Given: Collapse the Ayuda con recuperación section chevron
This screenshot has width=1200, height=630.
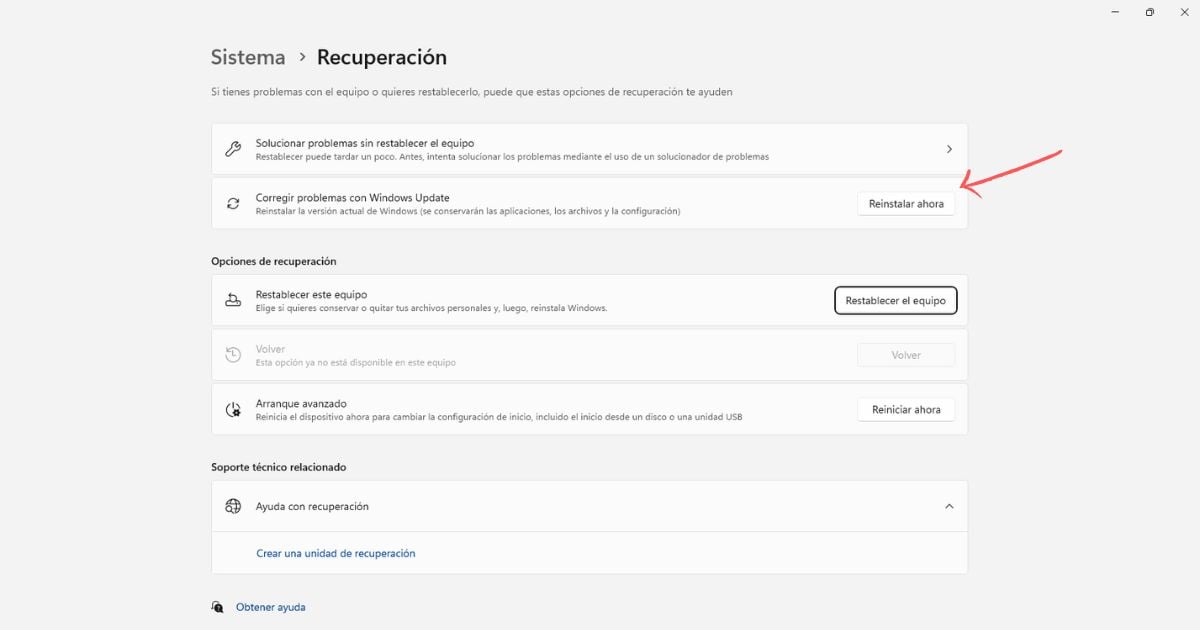Looking at the screenshot, I should [x=949, y=506].
